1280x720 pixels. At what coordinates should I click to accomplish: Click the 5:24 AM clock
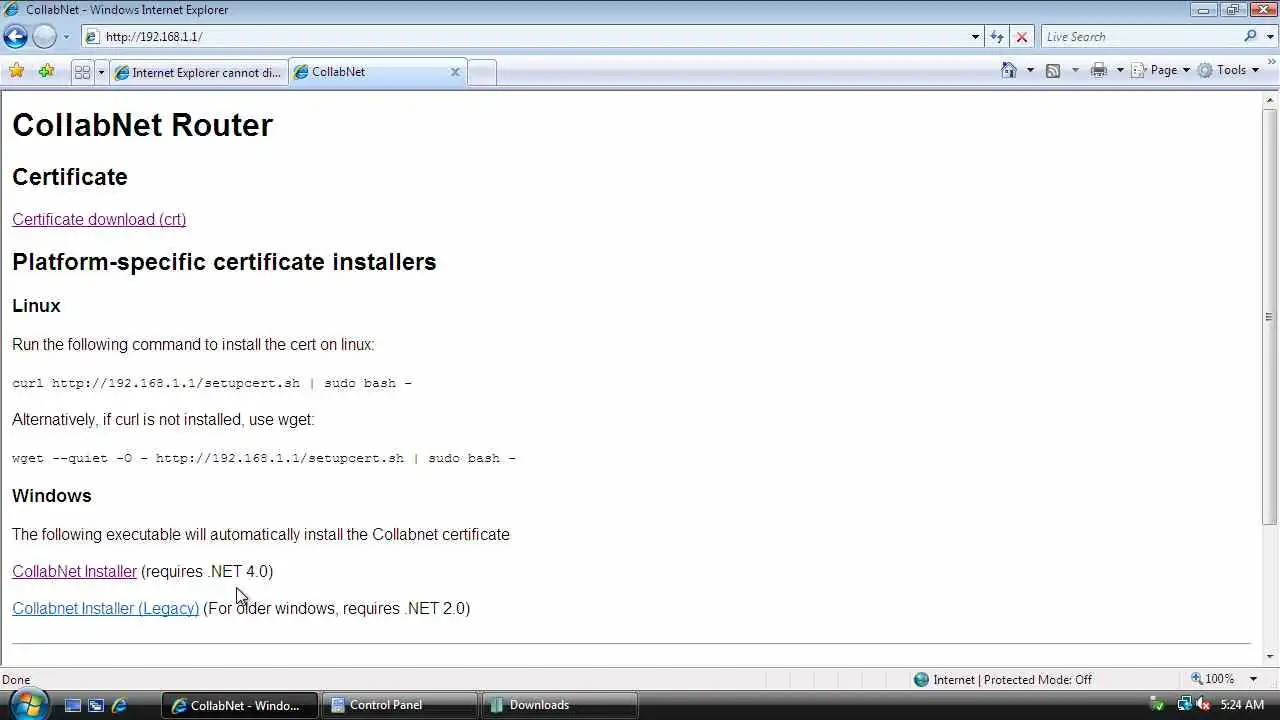click(1242, 705)
